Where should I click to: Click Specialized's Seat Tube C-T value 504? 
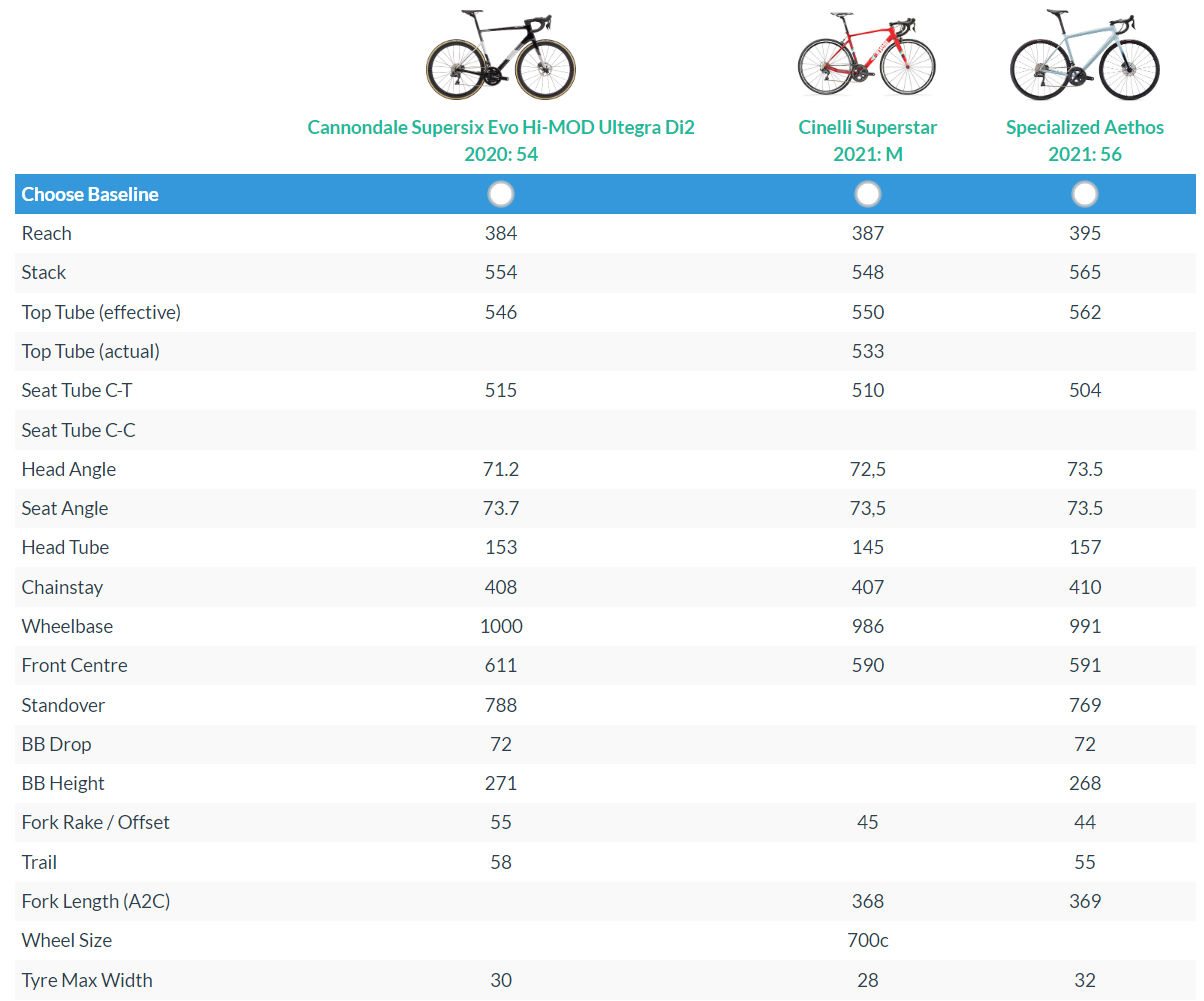(x=1085, y=390)
